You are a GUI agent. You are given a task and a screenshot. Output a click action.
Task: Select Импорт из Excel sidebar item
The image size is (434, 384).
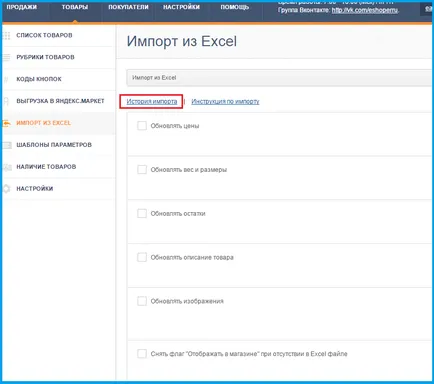point(44,123)
